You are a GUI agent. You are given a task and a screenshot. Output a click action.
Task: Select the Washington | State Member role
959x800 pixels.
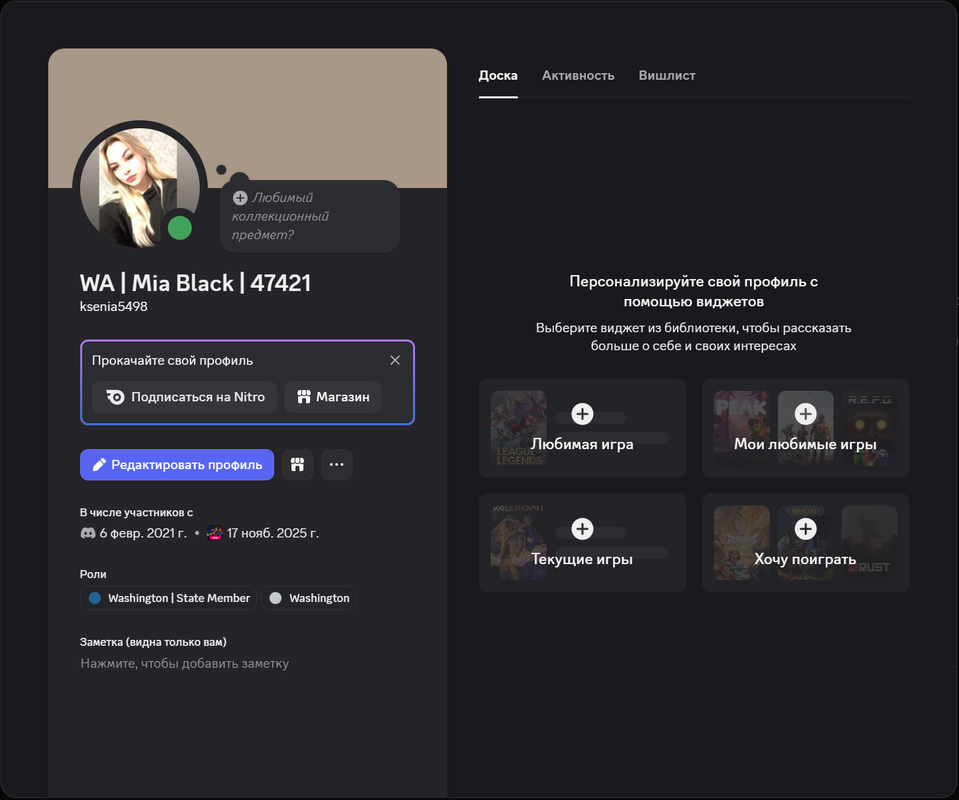[x=168, y=598]
